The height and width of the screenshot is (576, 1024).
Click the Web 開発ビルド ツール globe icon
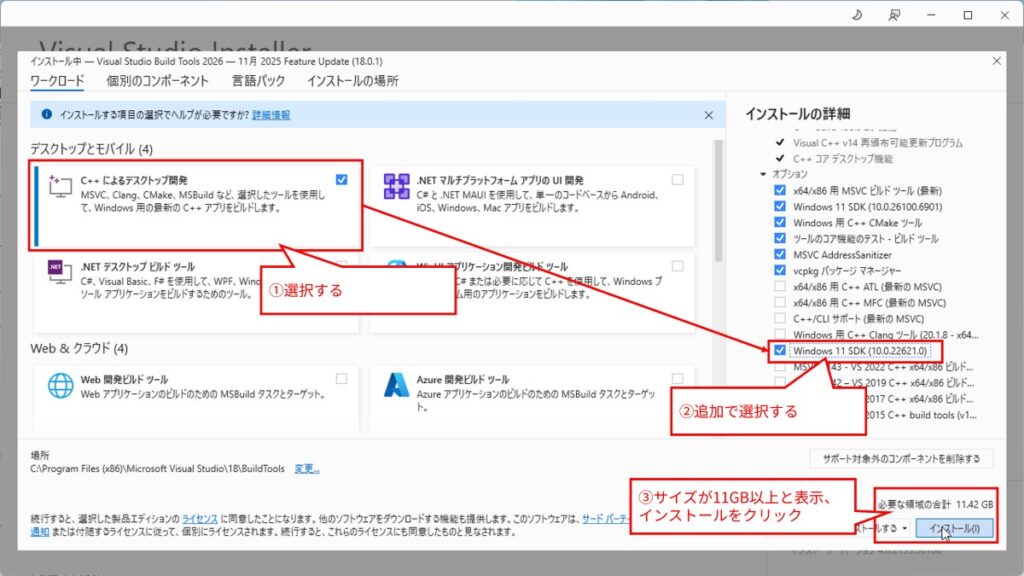click(62, 383)
